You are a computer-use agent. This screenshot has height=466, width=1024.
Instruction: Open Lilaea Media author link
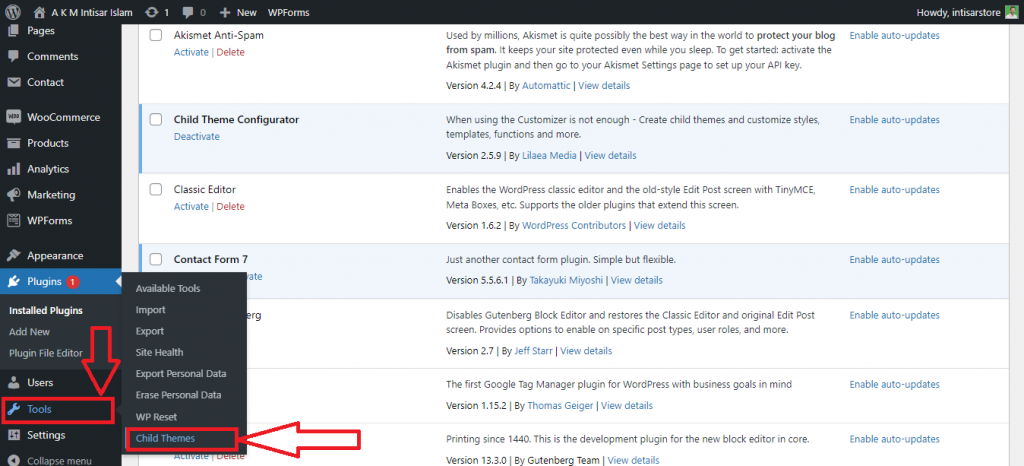pos(549,155)
